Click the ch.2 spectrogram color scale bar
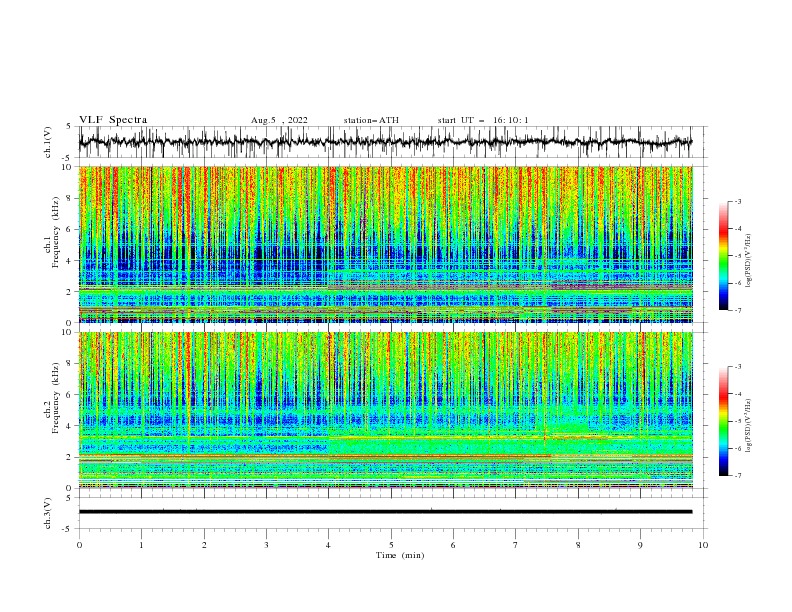 click(x=723, y=421)
